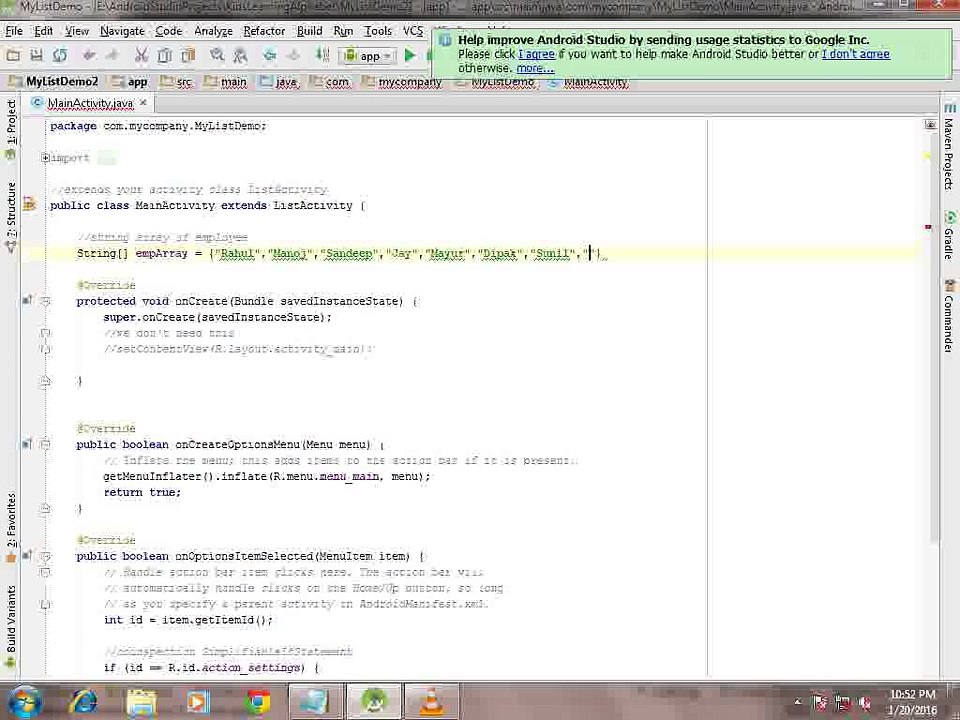Run the app with green play icon
Image resolution: width=960 pixels, height=720 pixels.
click(x=410, y=56)
